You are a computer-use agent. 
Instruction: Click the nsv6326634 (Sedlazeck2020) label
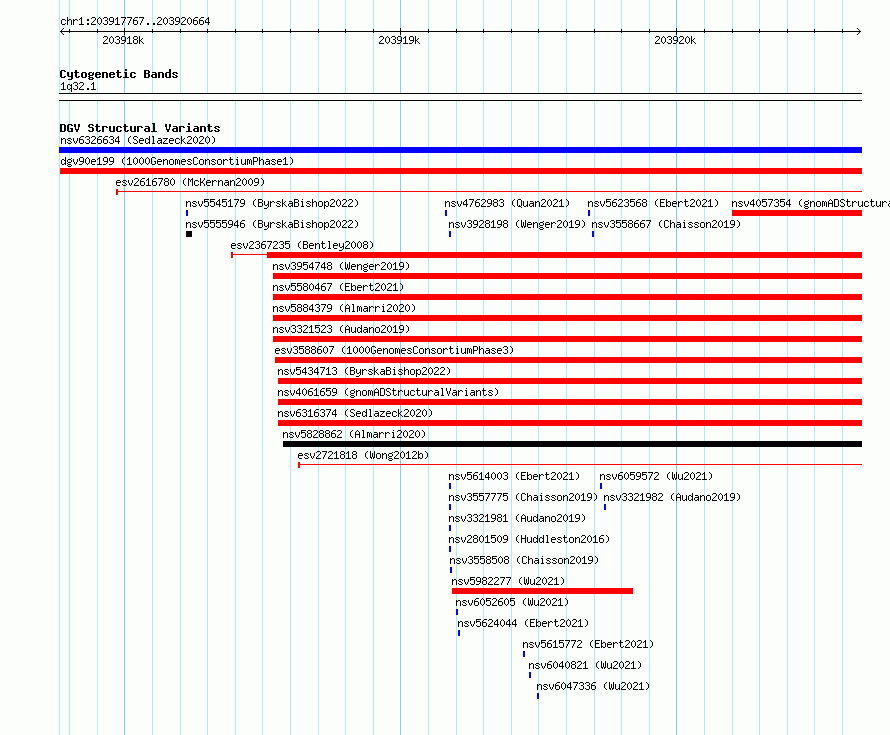[138, 140]
